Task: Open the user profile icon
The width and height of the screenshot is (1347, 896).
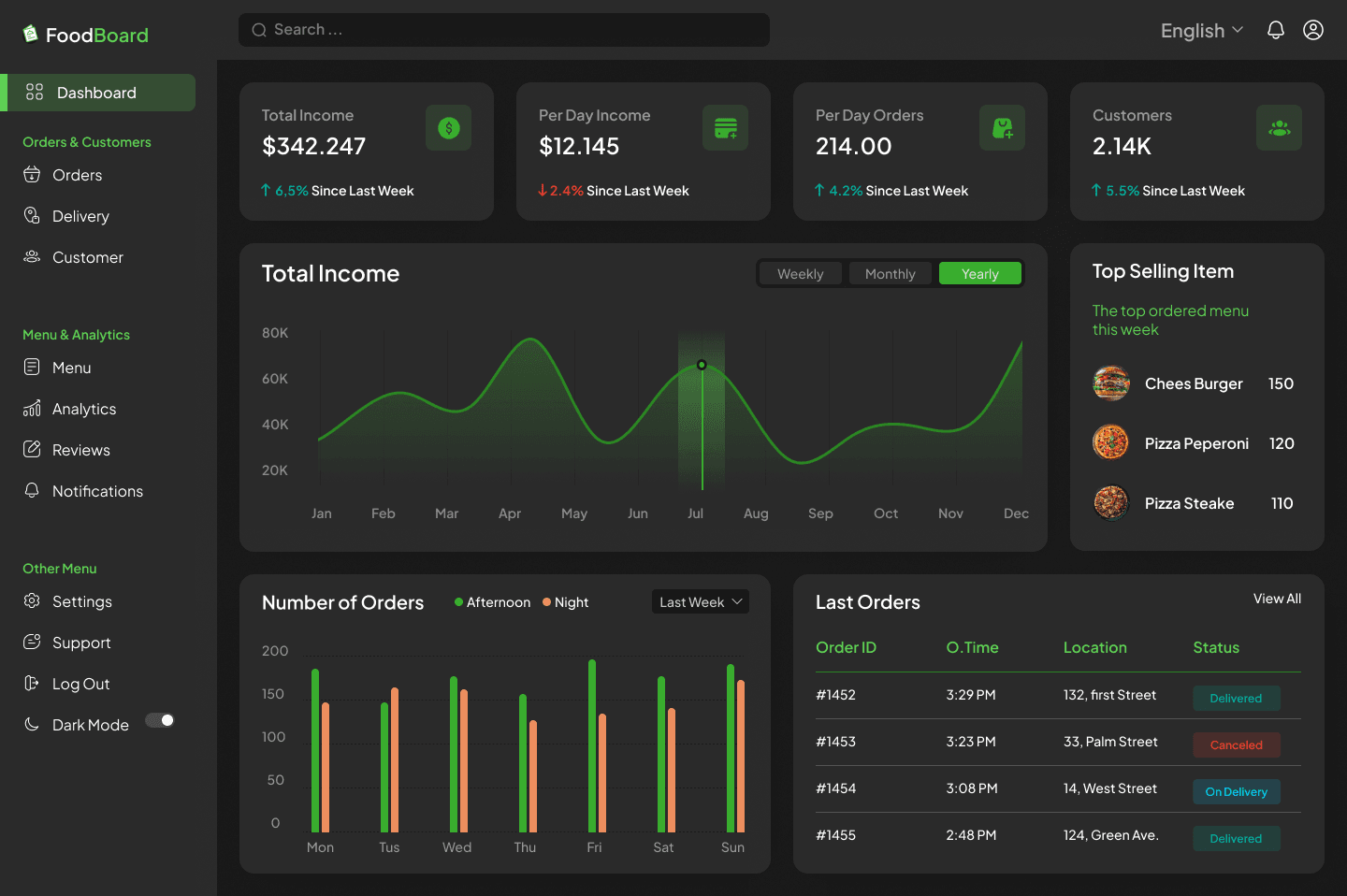Action: 1313,30
